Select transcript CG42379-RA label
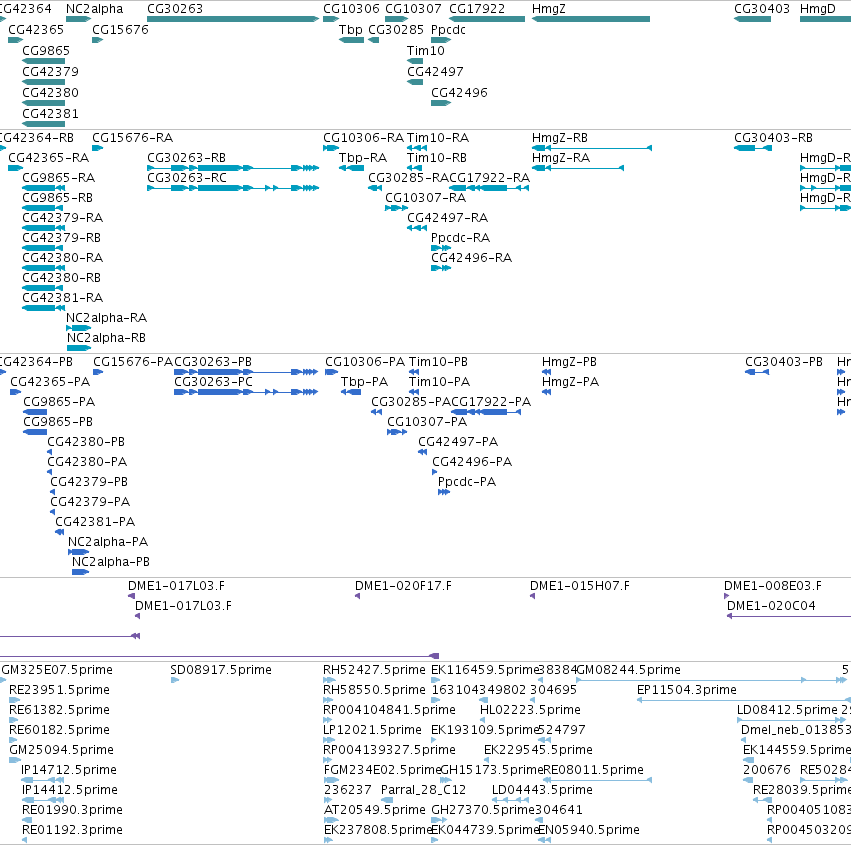This screenshot has width=851, height=845. pos(62,218)
